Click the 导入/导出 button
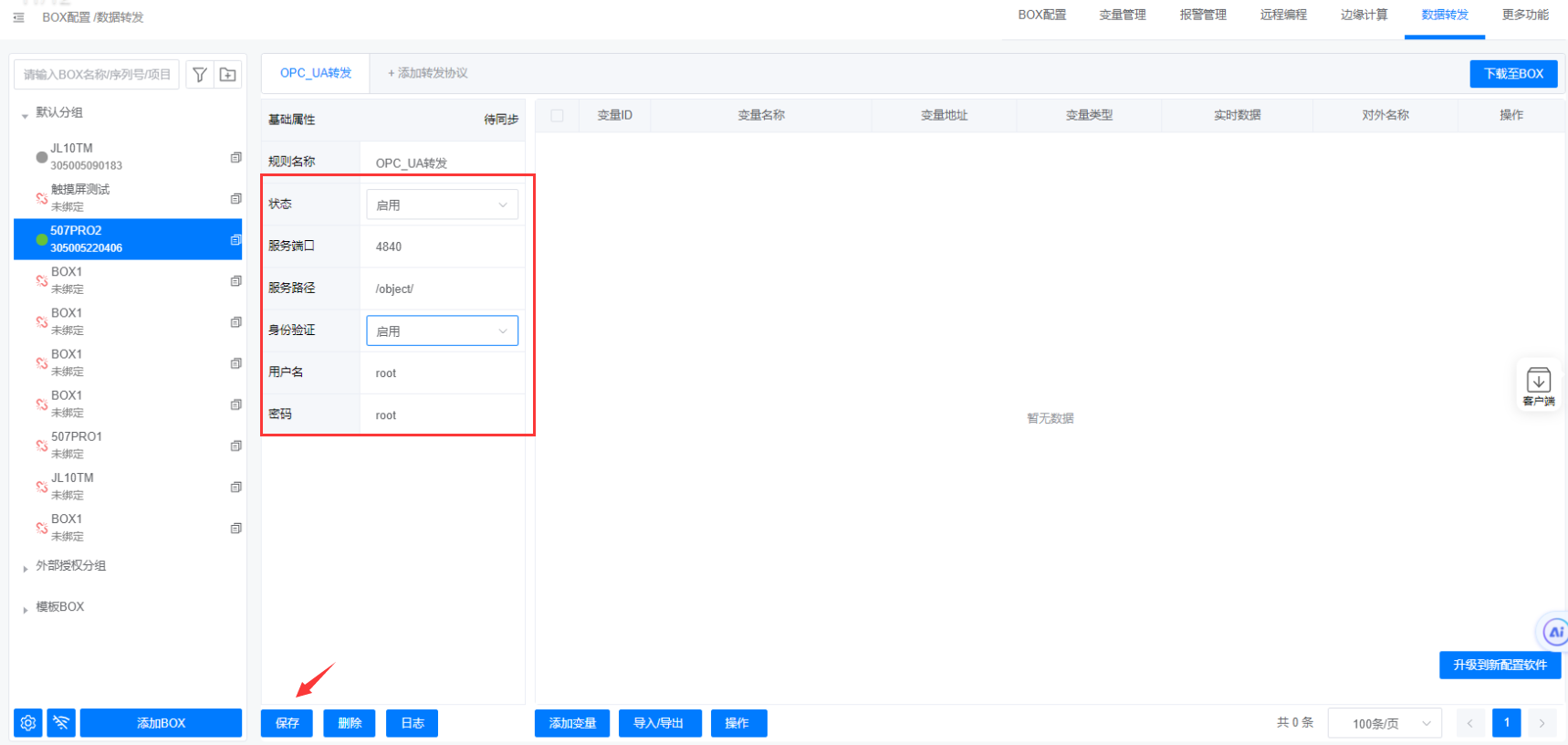Viewport: 1568px width, 745px height. 659,723
